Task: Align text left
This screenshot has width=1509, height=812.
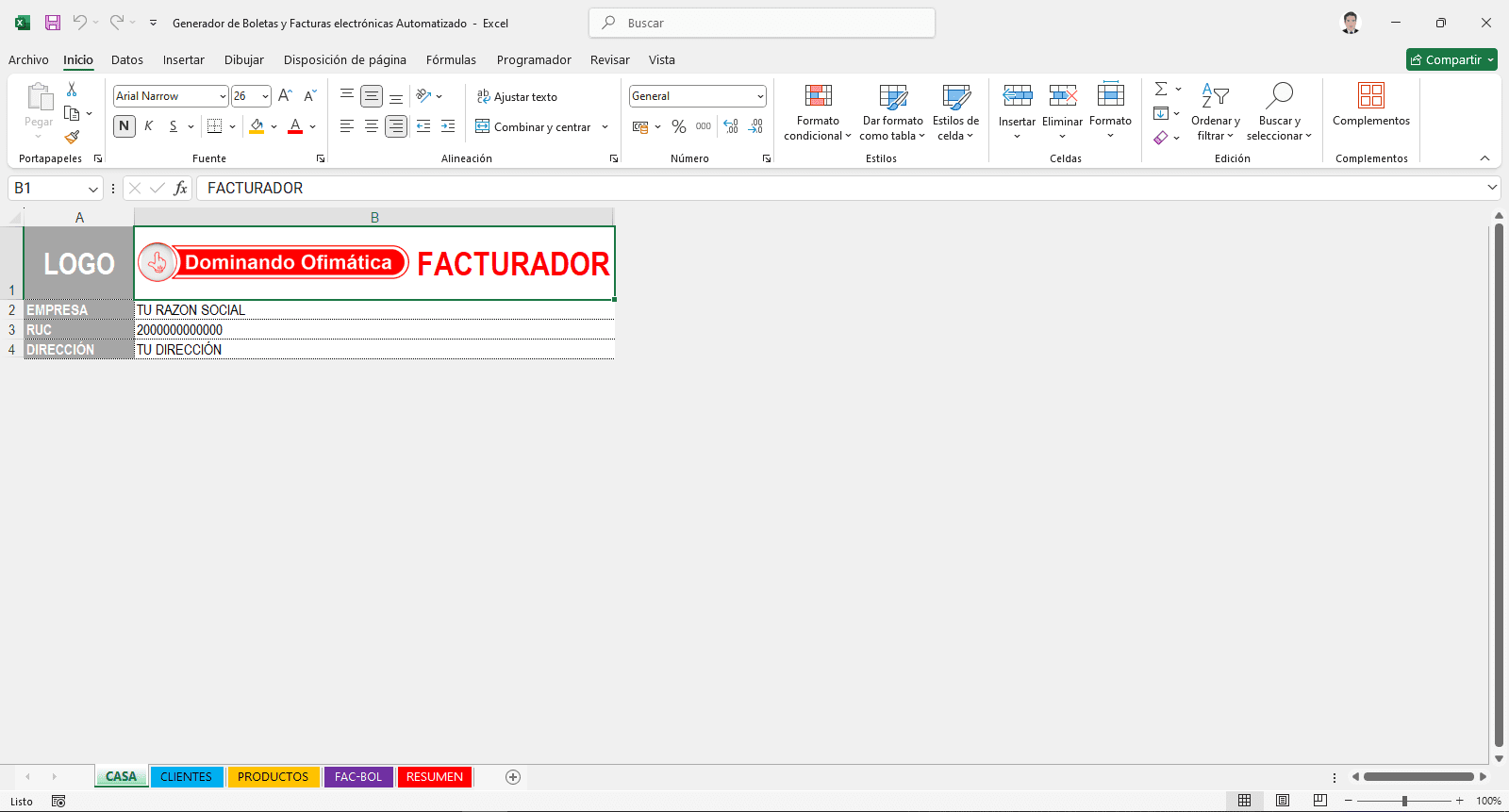Action: 347,126
